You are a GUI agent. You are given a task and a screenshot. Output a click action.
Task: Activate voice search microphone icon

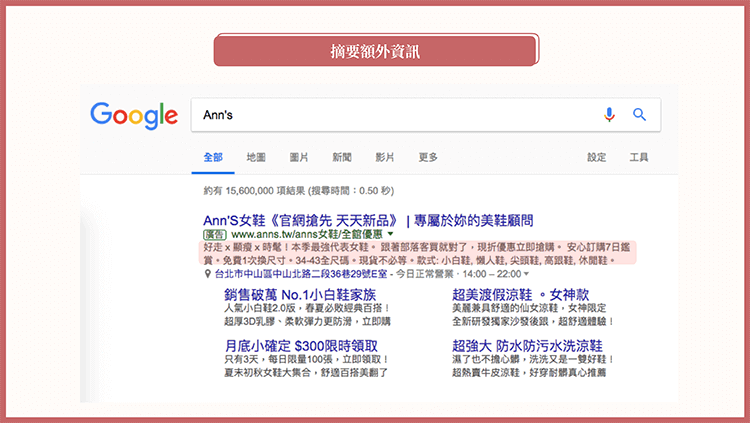coord(609,115)
